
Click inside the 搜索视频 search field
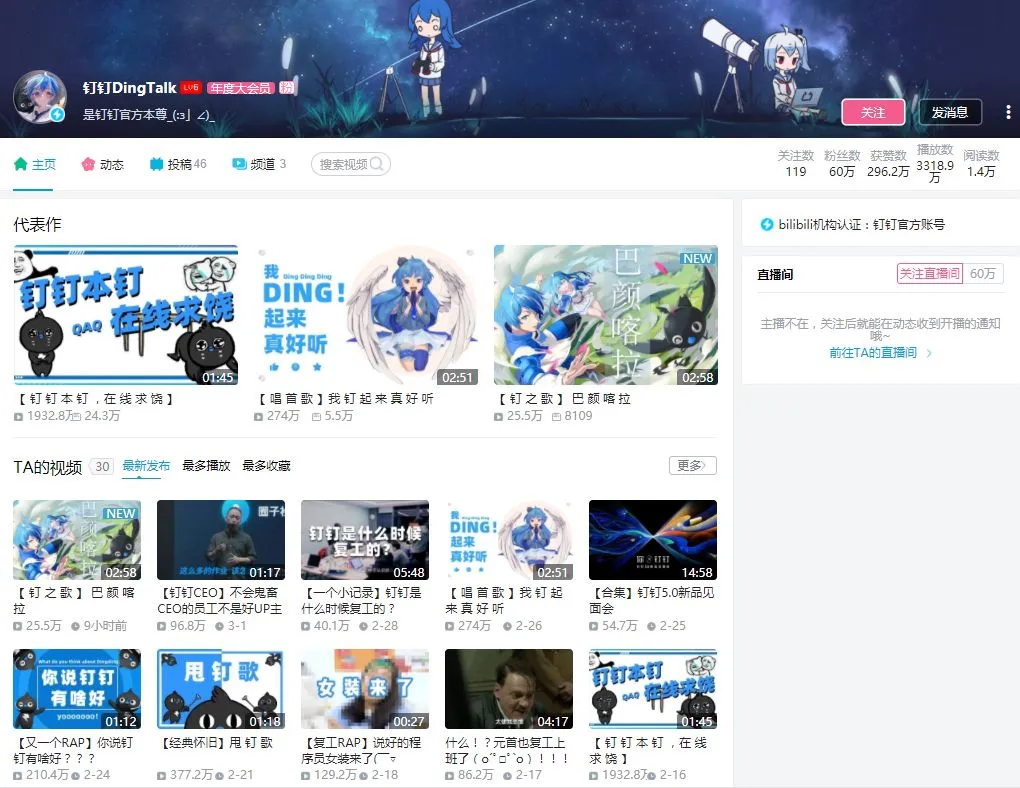345,163
